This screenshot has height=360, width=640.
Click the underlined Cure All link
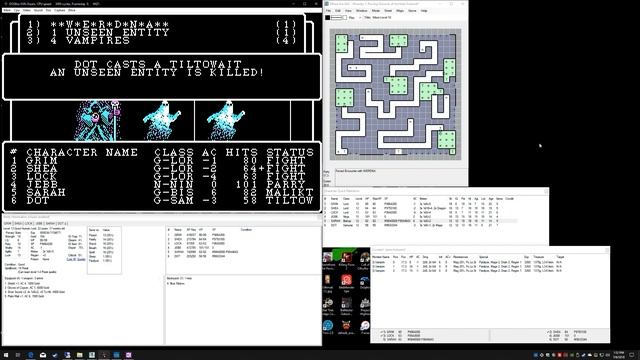click(76, 259)
